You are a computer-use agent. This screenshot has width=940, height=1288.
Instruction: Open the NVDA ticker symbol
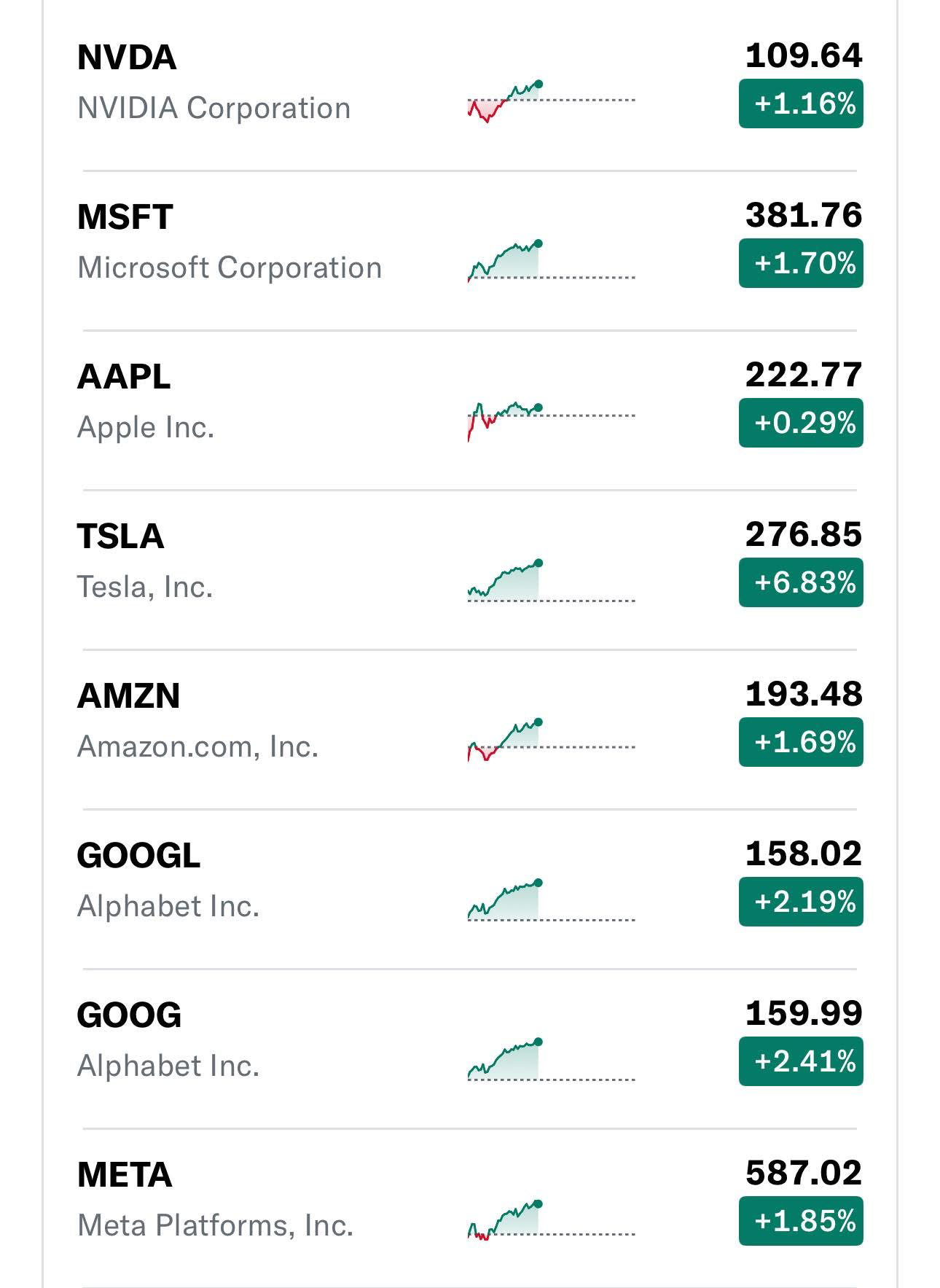click(127, 58)
